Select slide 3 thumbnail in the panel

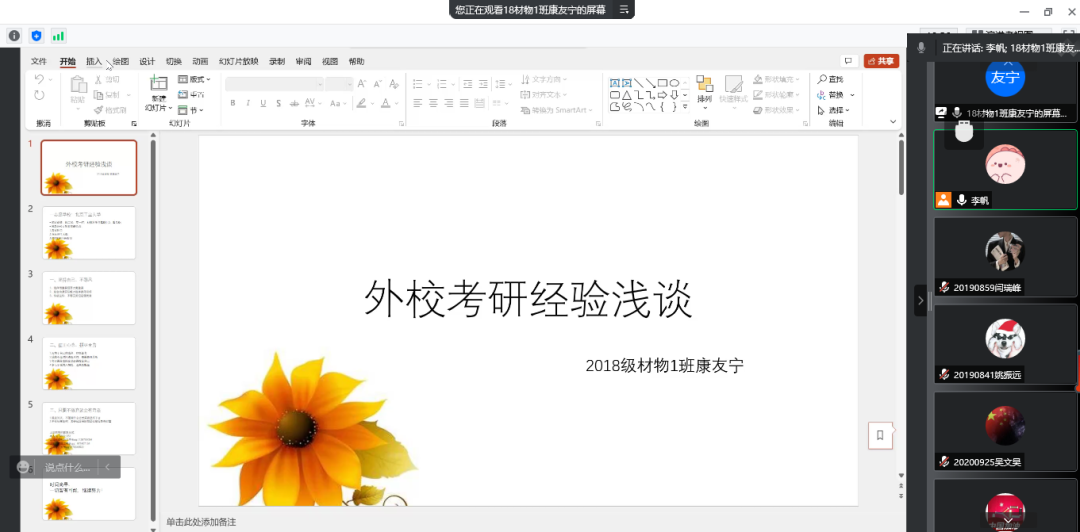pos(89,298)
